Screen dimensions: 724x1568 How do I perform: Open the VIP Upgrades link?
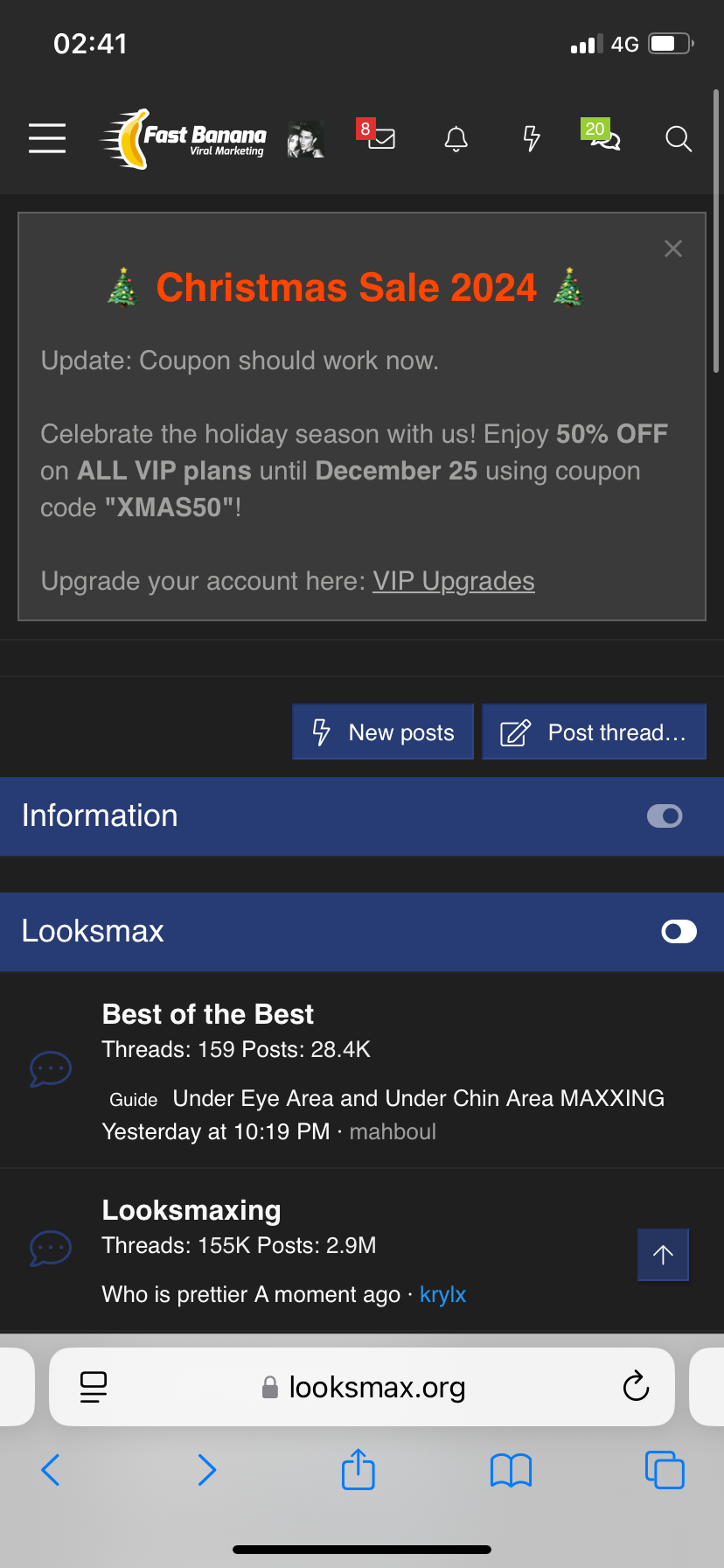453,581
